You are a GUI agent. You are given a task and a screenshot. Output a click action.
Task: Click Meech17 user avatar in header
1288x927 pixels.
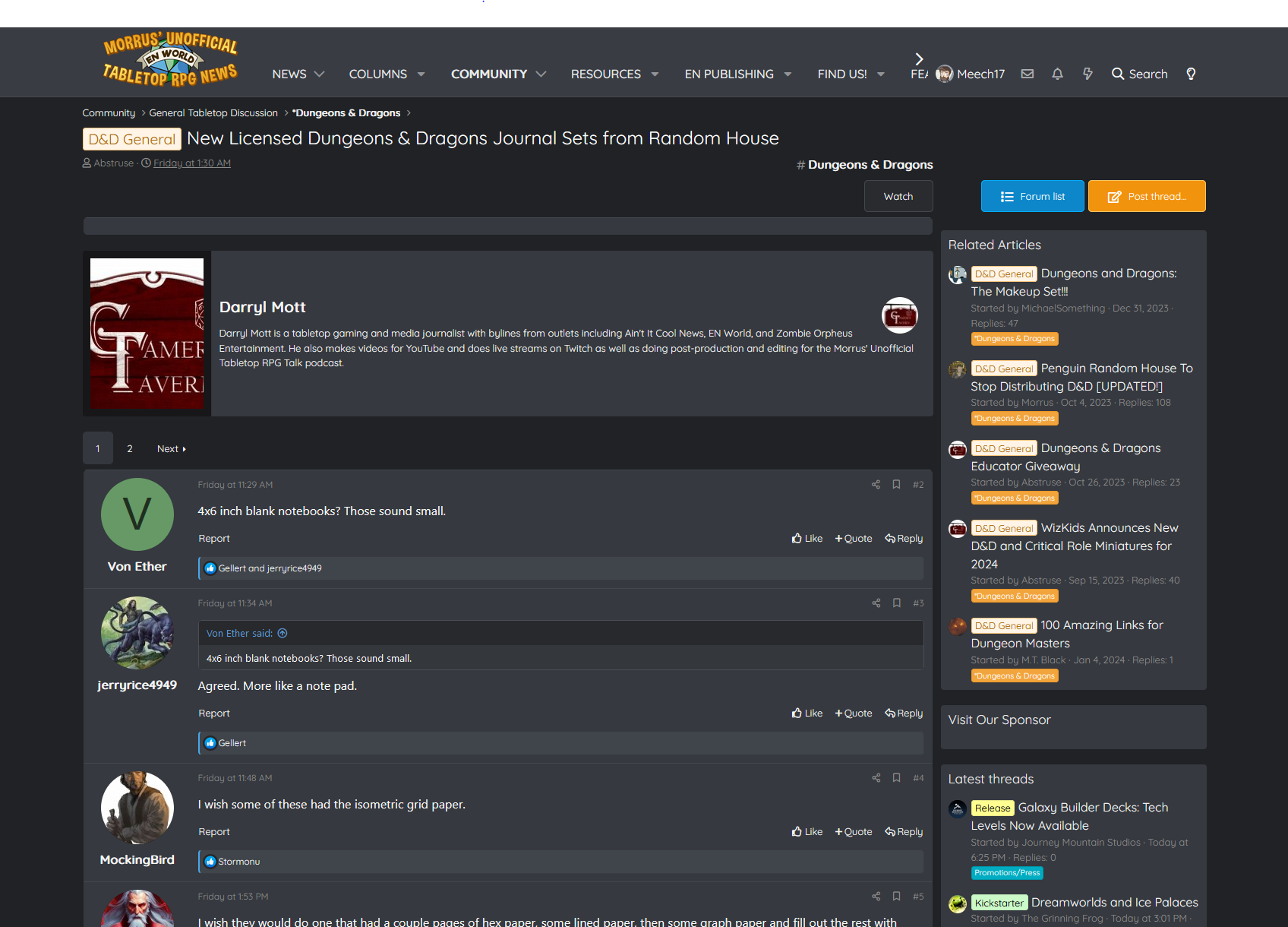(944, 74)
